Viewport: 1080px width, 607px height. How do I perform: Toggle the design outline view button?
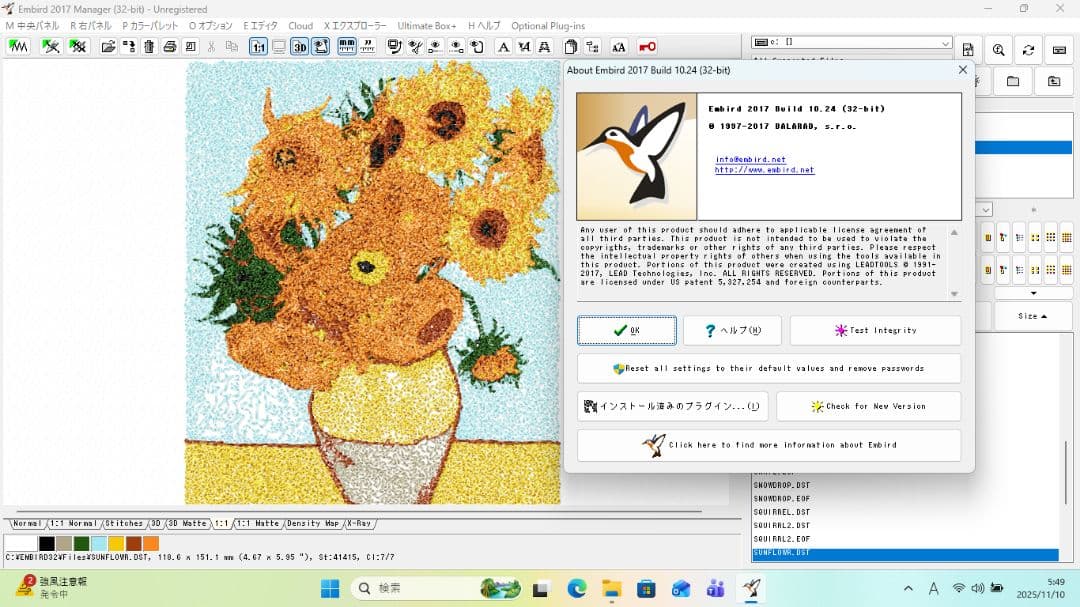click(x=320, y=47)
